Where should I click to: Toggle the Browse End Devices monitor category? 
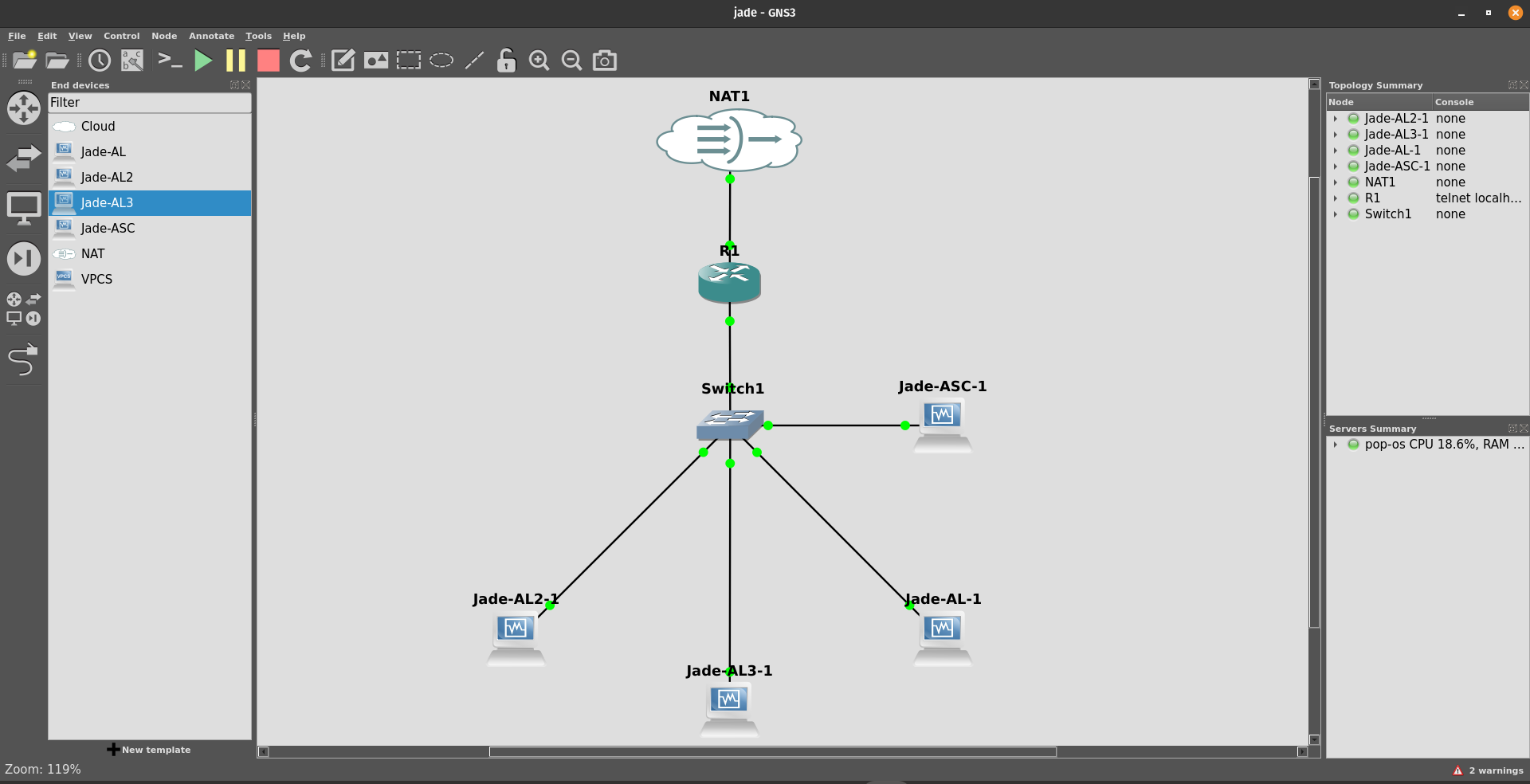pos(23,208)
